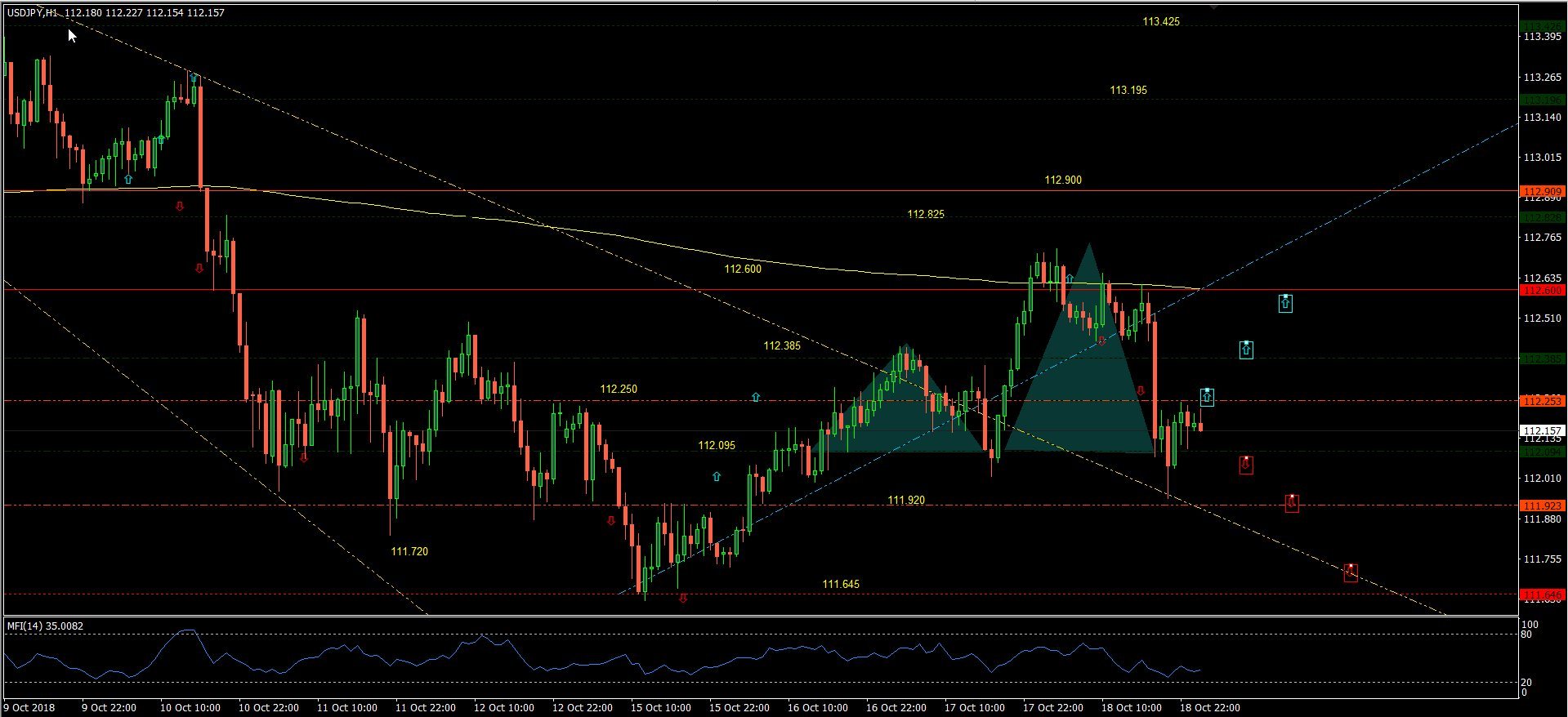
Task: Click 113.015 on the price axis
Action: tap(1542, 158)
